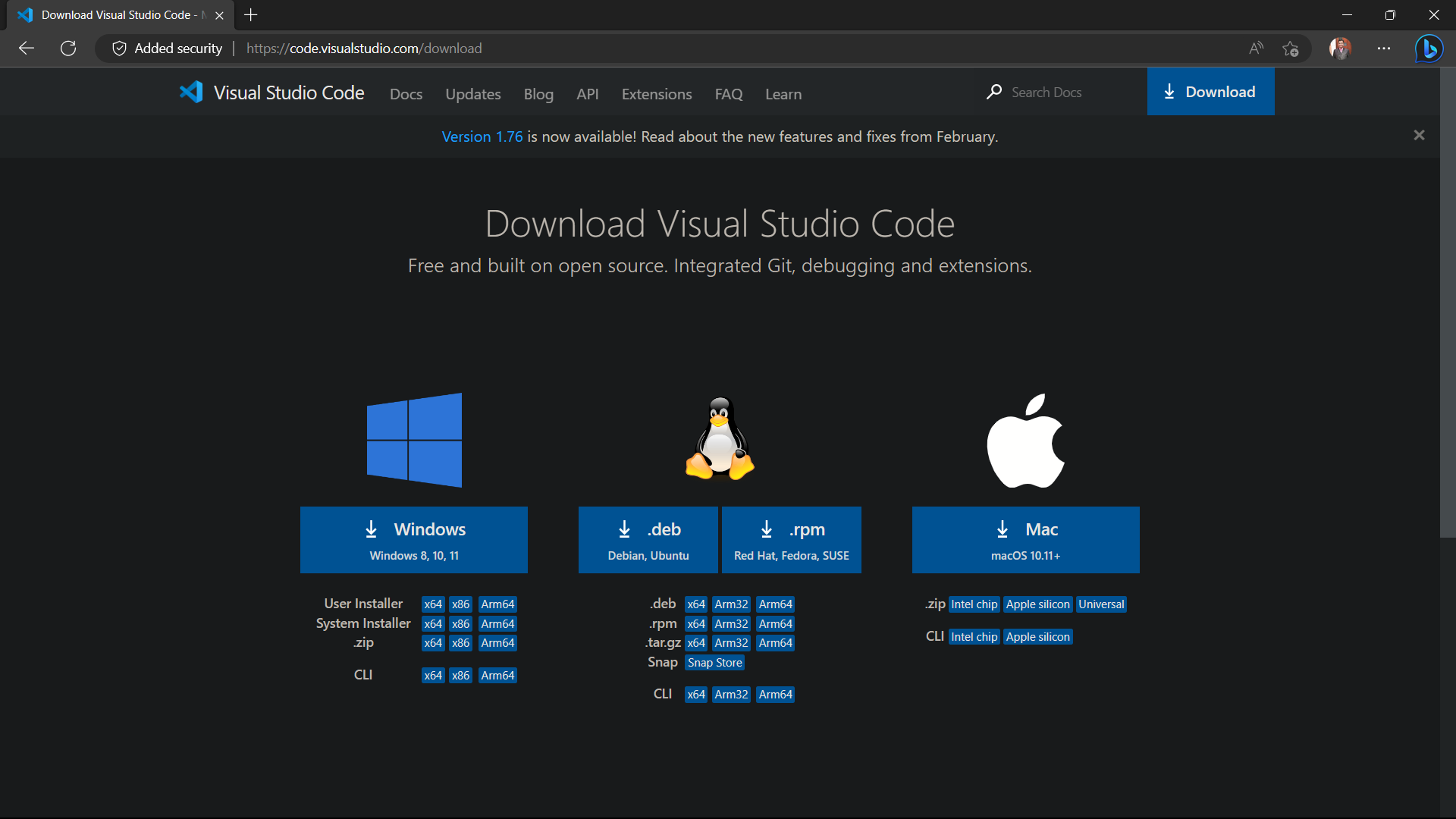The height and width of the screenshot is (819, 1456).
Task: Download Windows CLI Arm64
Action: 497,676
